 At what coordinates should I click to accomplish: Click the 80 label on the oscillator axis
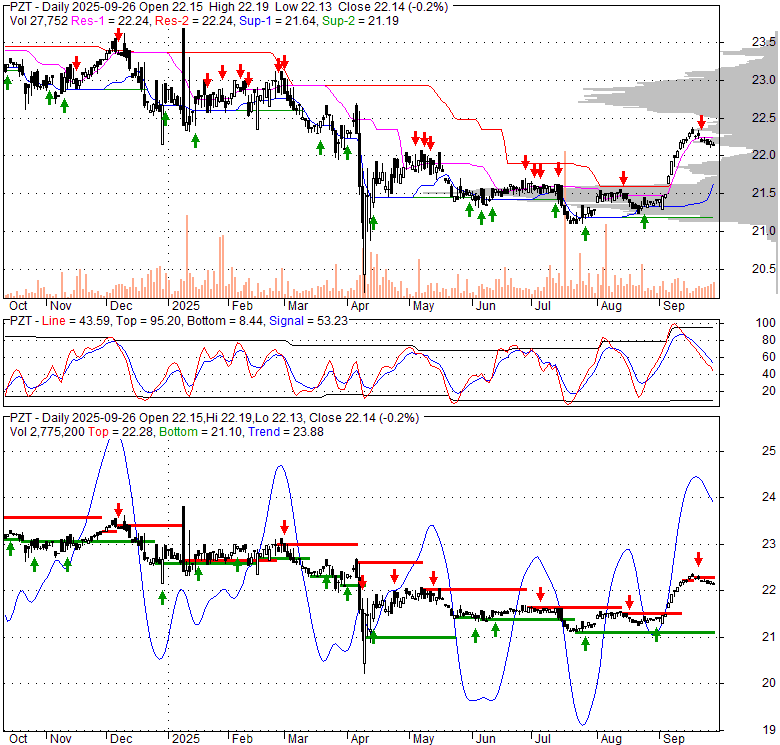[x=769, y=340]
